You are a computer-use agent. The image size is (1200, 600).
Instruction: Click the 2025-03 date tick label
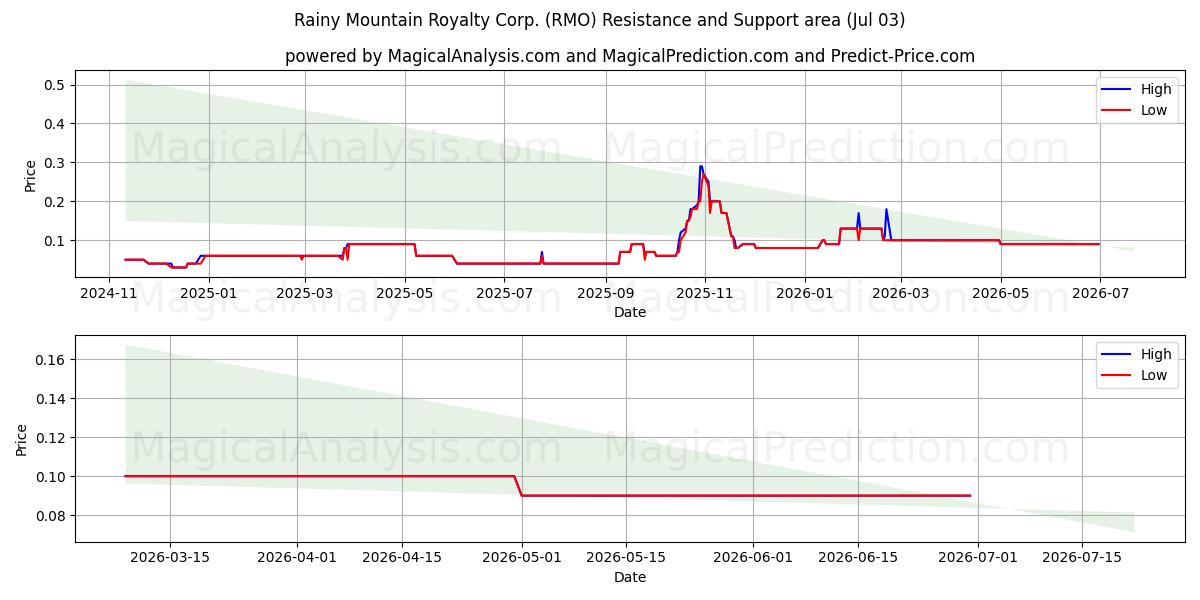pos(306,294)
